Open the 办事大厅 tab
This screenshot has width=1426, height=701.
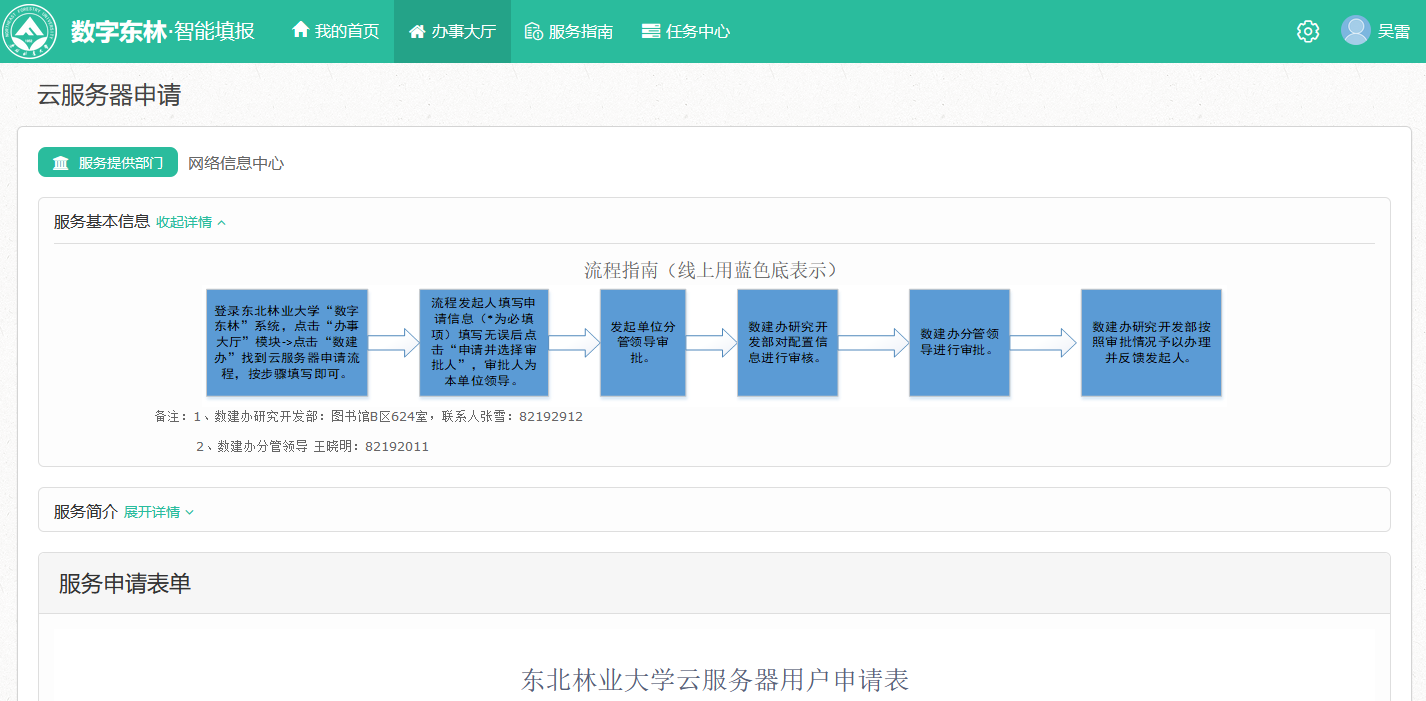[452, 31]
